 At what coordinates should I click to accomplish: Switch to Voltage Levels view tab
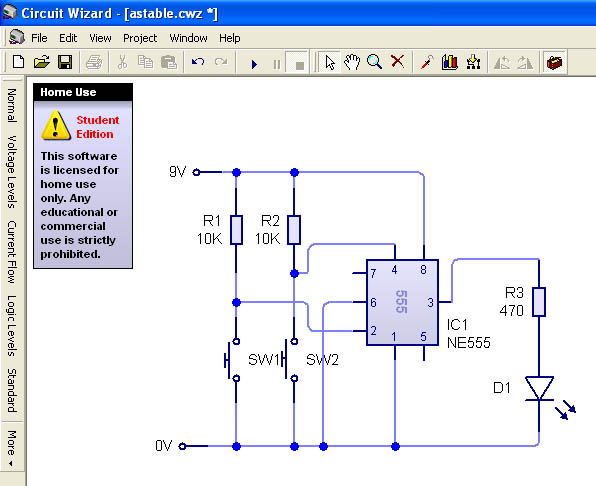[x=12, y=172]
